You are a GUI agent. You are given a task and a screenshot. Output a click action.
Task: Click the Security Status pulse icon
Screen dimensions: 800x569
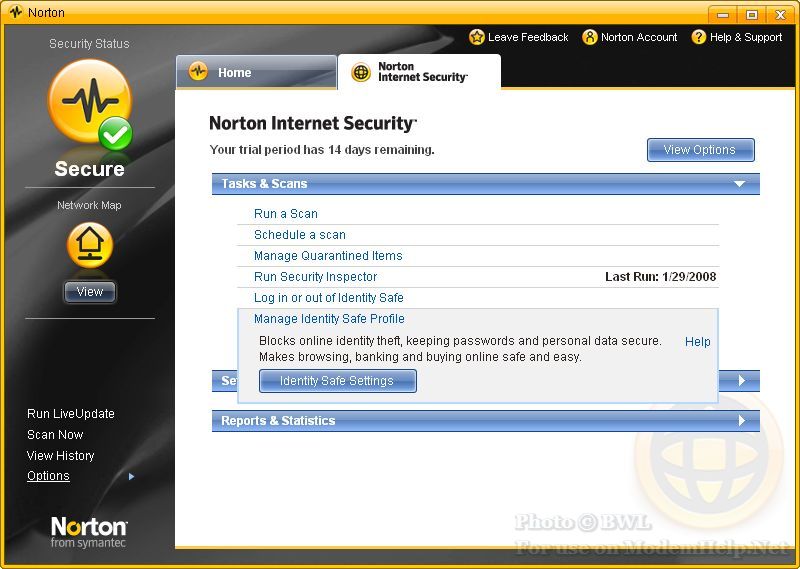(x=90, y=104)
